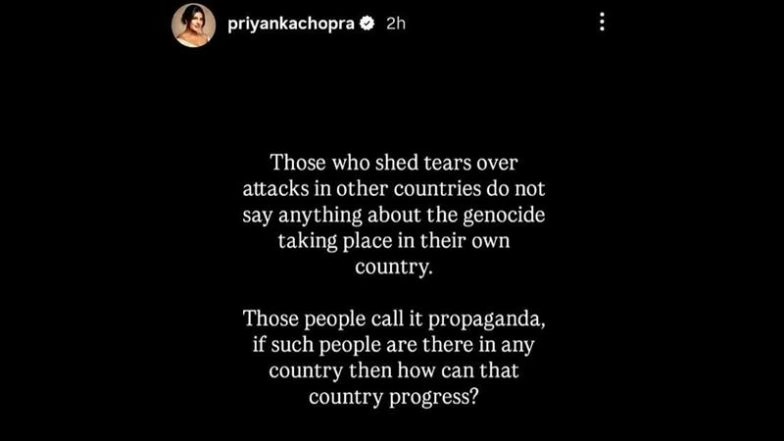Tap the line "taking place in their own"
Screen dimensions: 784x441
coord(394,241)
